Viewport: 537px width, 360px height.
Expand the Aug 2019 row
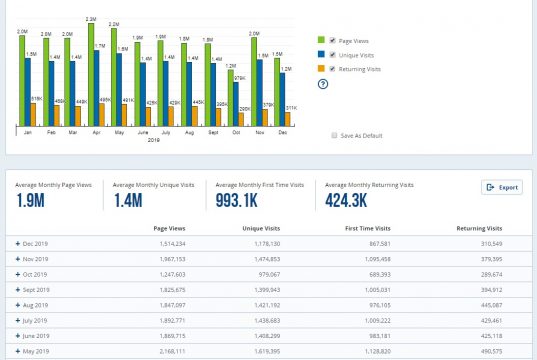tap(18, 305)
